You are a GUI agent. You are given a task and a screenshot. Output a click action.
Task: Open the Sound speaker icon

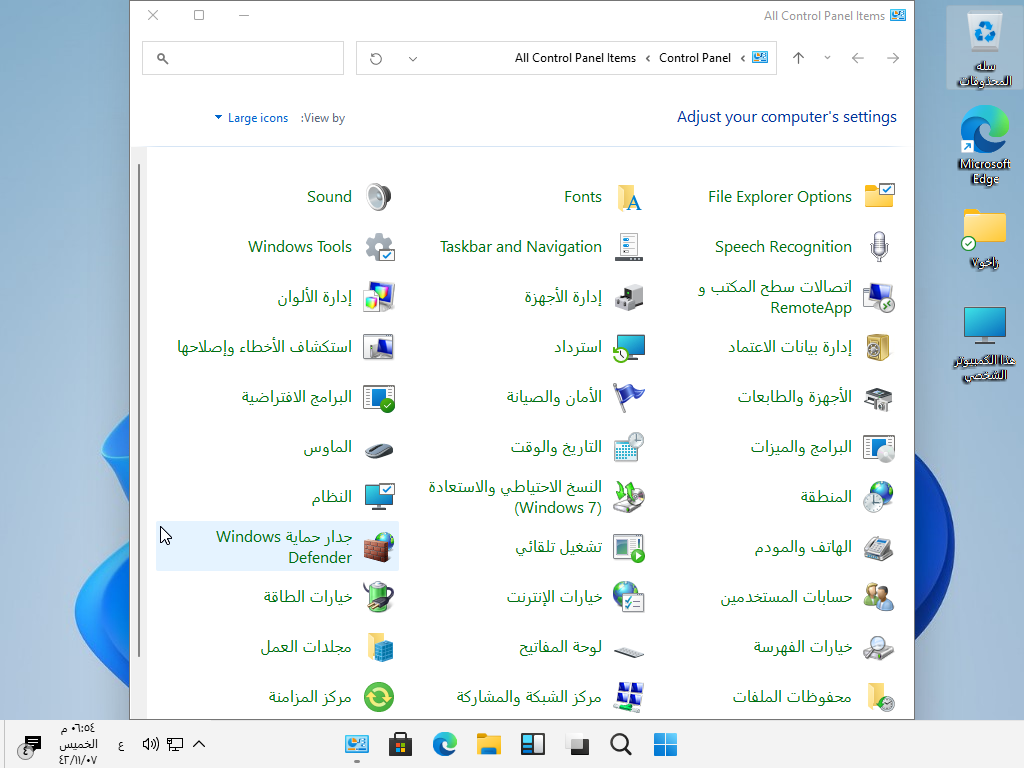pyautogui.click(x=379, y=197)
